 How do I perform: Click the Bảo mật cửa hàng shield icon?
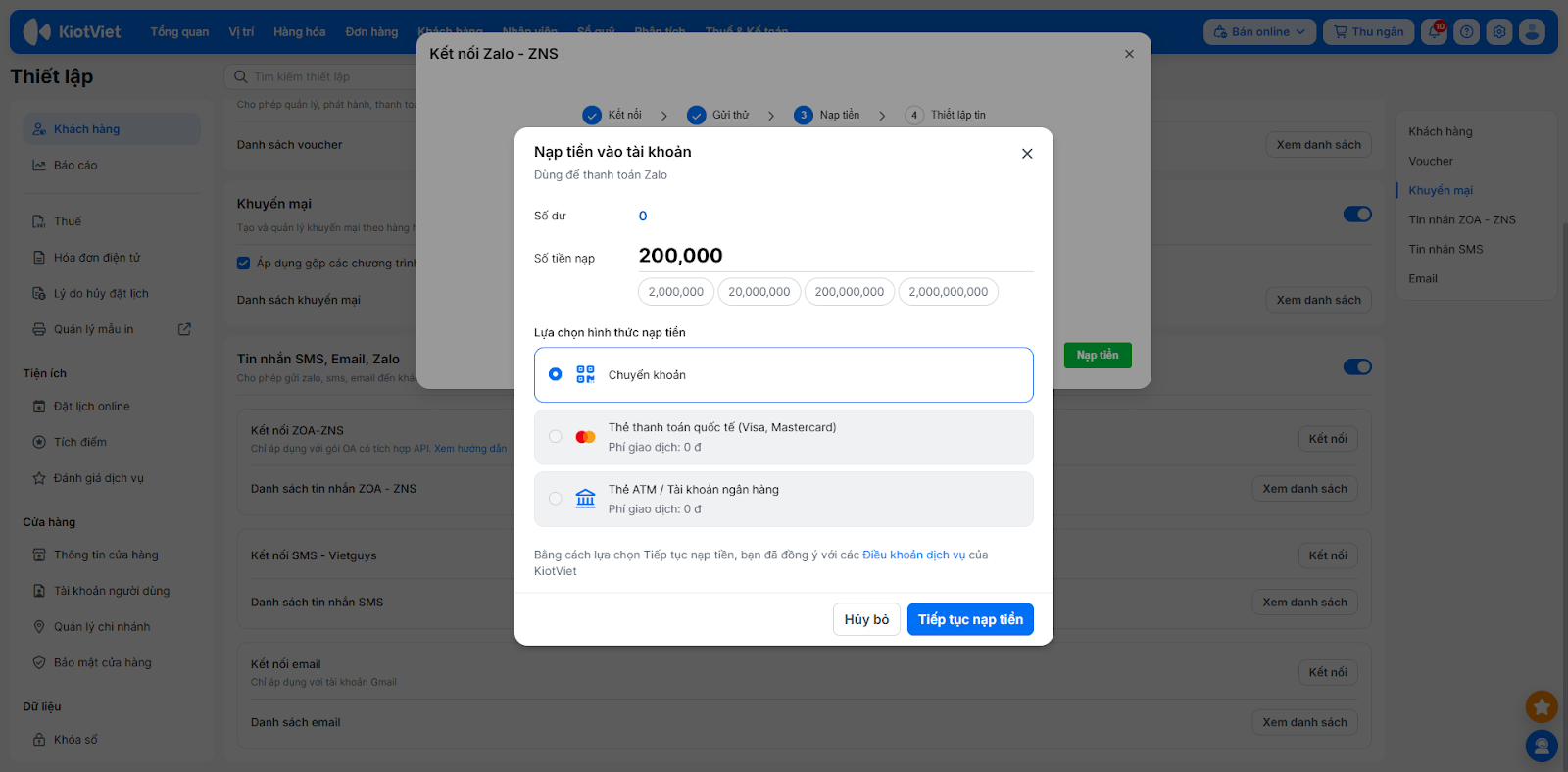39,663
